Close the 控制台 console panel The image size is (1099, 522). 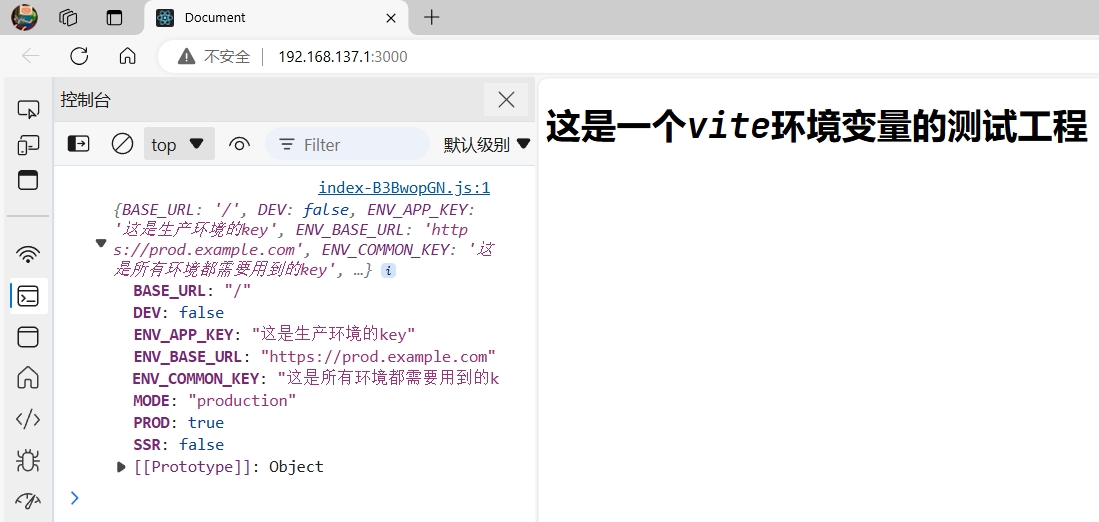(x=506, y=99)
